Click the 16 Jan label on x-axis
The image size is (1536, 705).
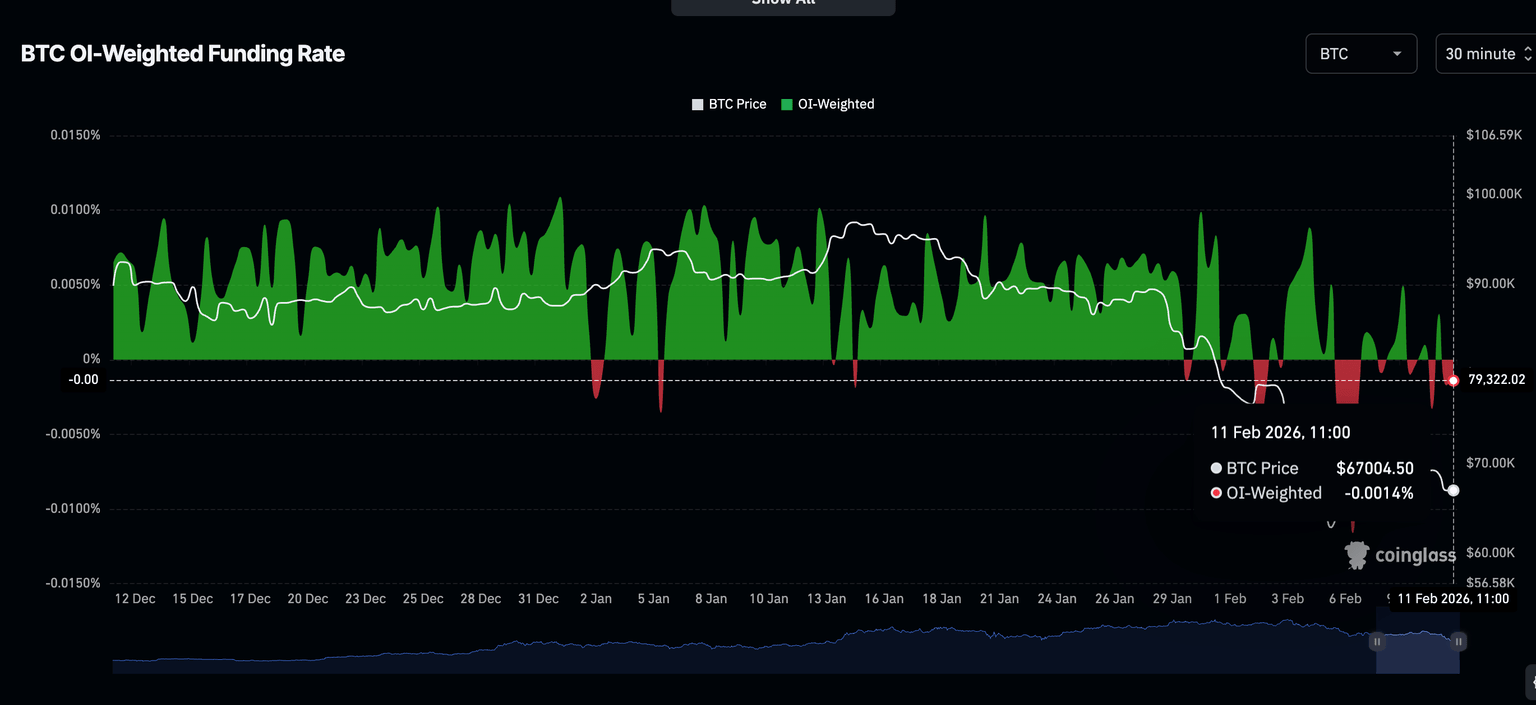884,599
